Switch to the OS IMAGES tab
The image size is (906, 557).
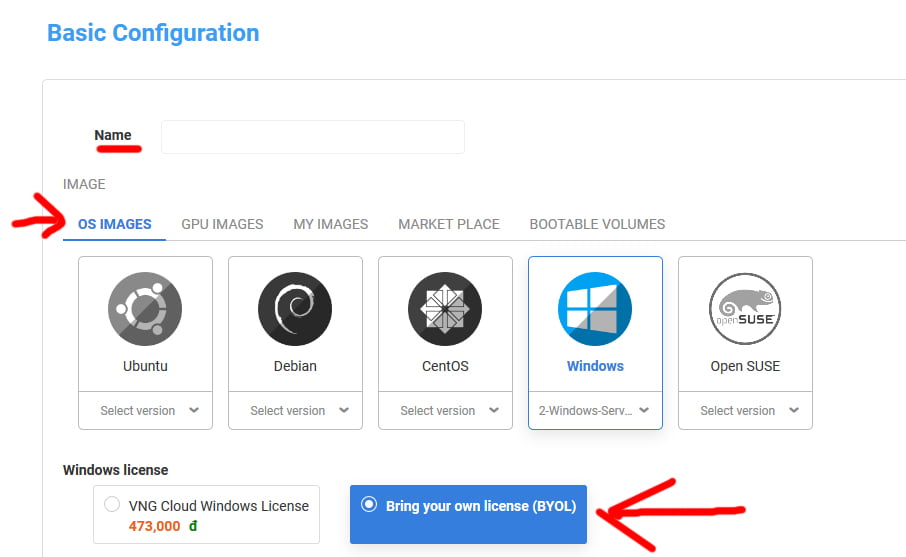click(x=114, y=224)
